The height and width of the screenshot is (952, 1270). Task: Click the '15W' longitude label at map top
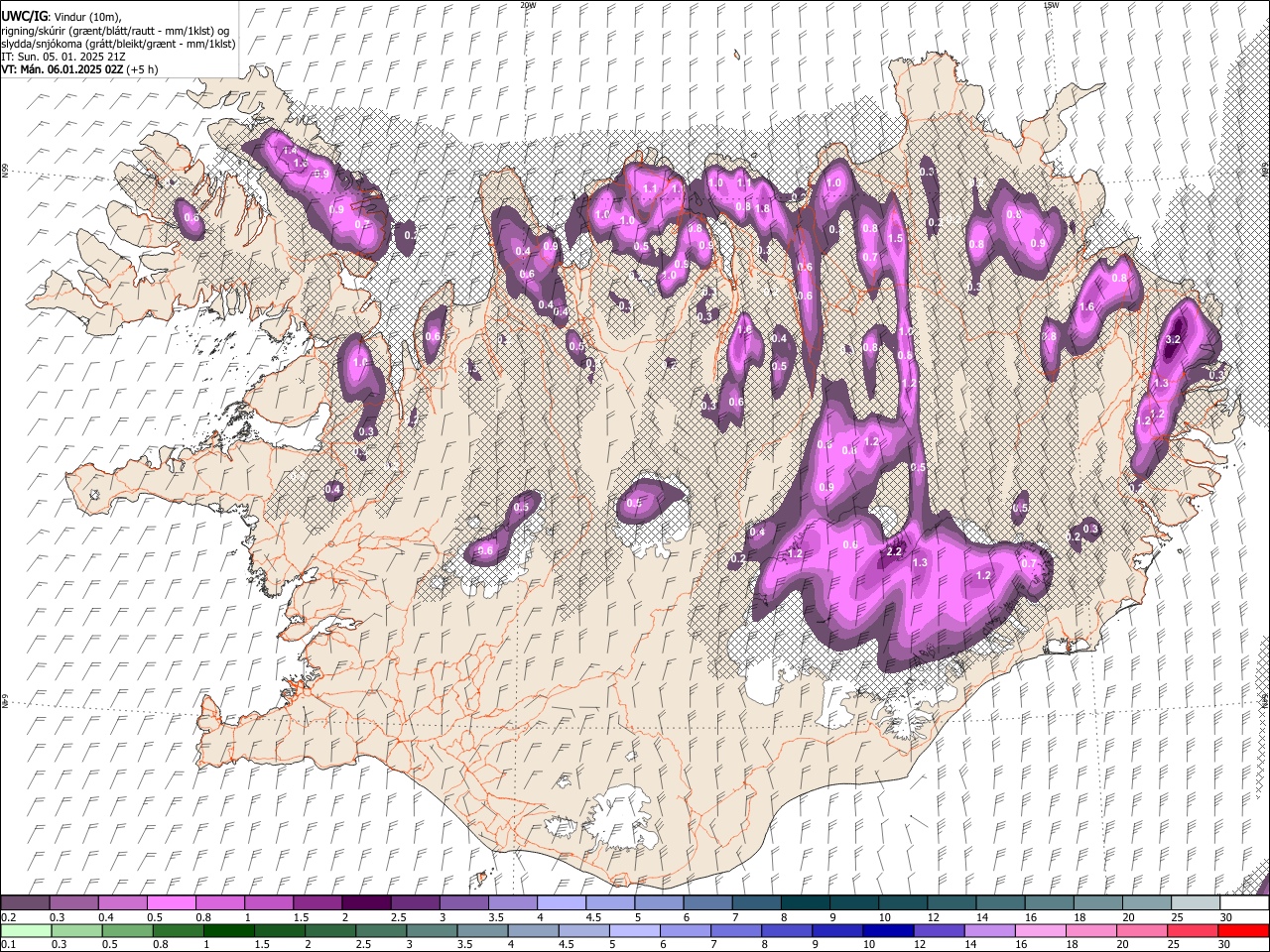pos(1052,5)
